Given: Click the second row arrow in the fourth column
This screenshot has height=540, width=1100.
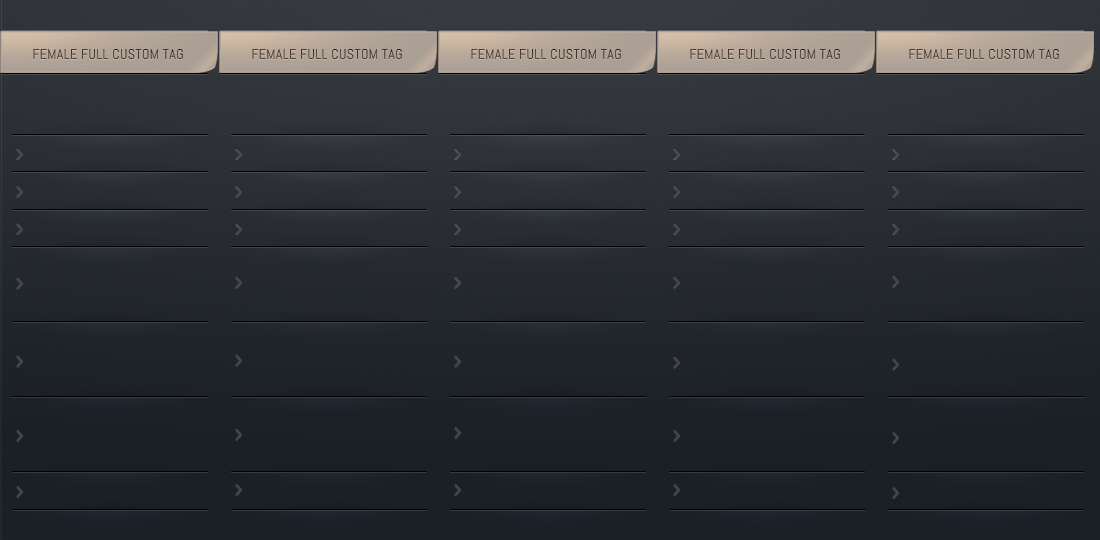Looking at the screenshot, I should (676, 192).
